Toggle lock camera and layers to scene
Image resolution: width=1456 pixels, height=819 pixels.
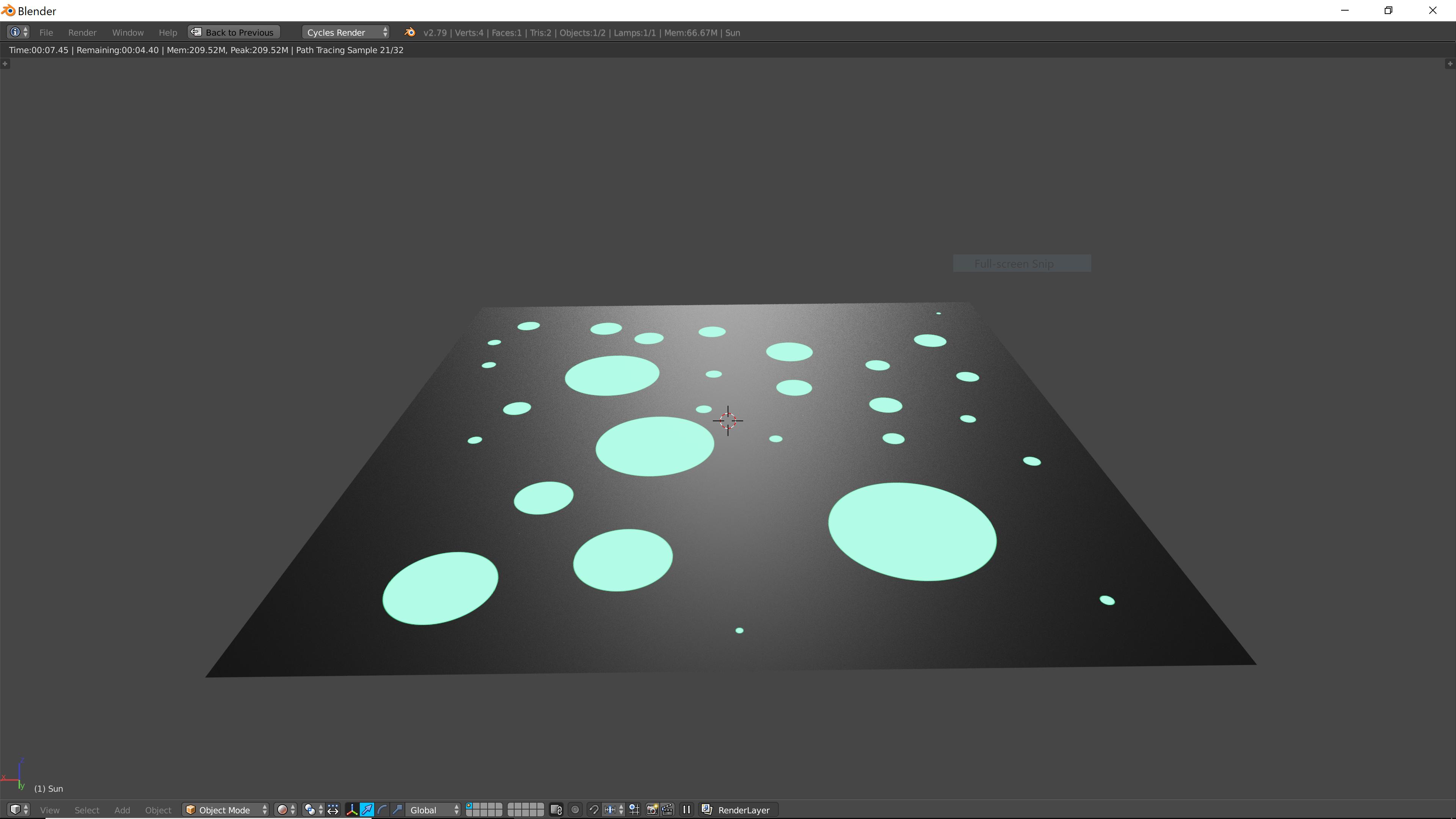[x=556, y=810]
